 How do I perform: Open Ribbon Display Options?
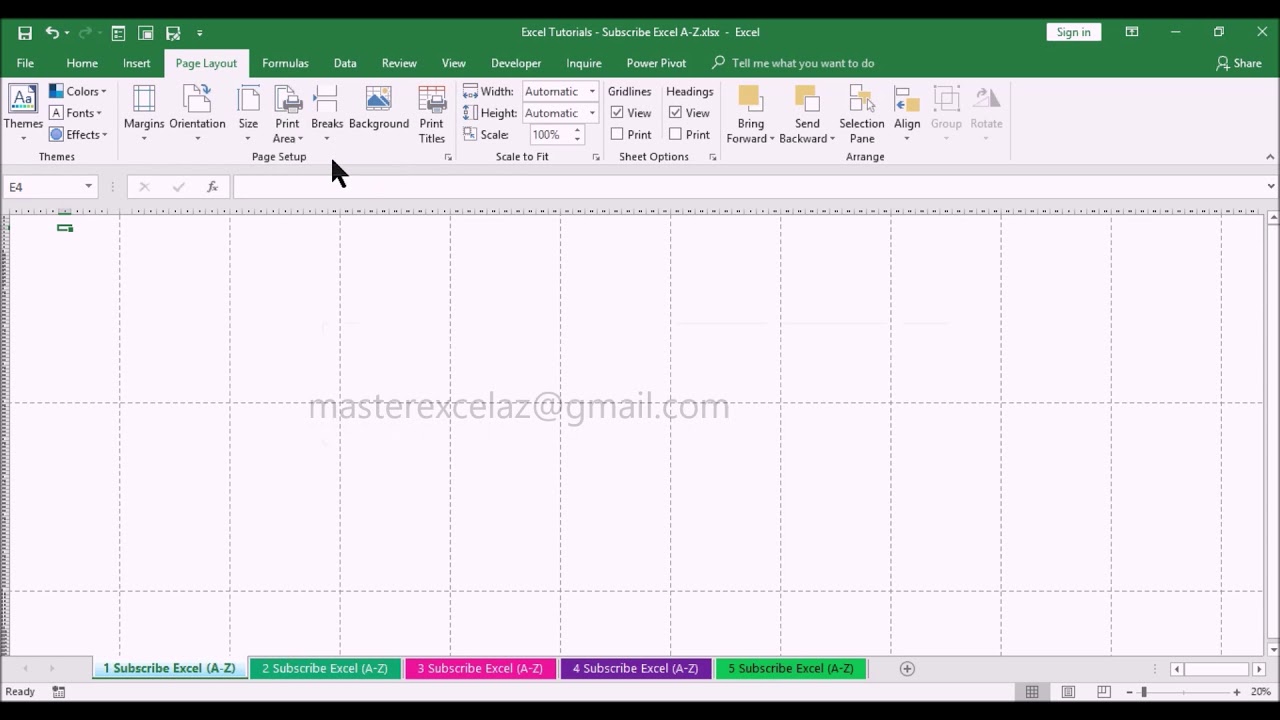[x=1132, y=32]
